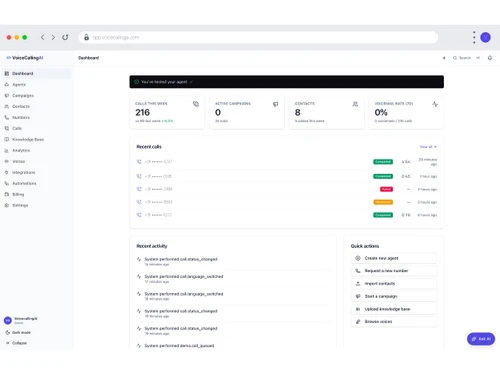The image size is (500, 375).
Task: Click the pulse icon on Voicemail Rate card
Action: click(x=435, y=104)
